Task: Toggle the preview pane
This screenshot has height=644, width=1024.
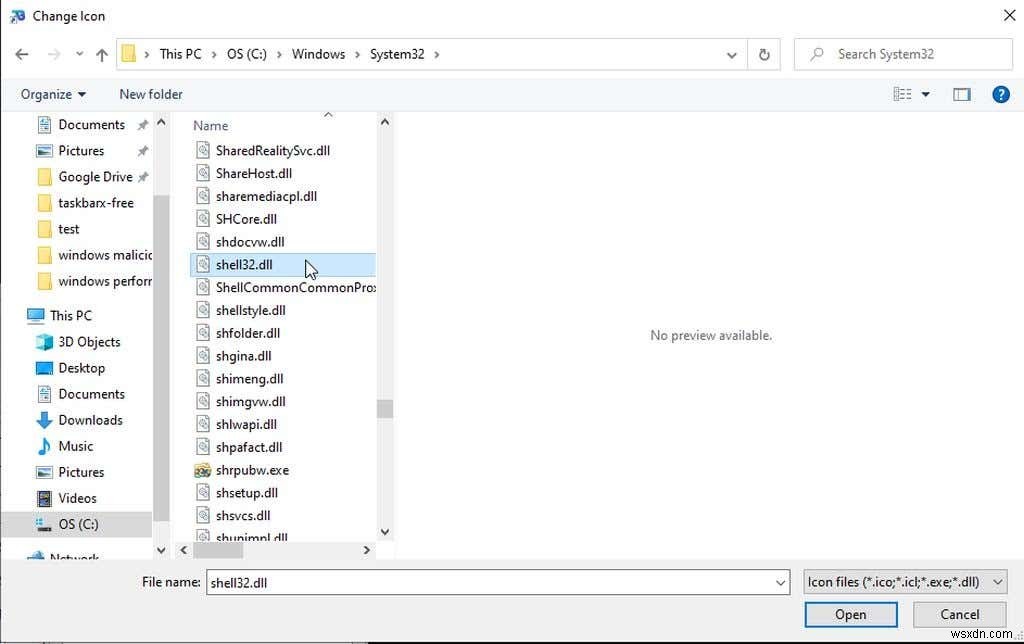Action: coord(961,94)
